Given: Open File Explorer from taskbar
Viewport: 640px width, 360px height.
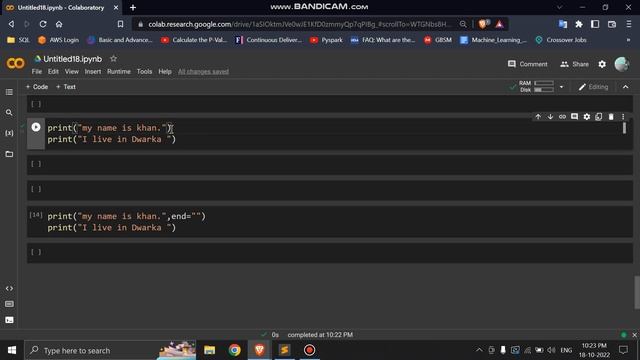Looking at the screenshot, I should [x=210, y=350].
